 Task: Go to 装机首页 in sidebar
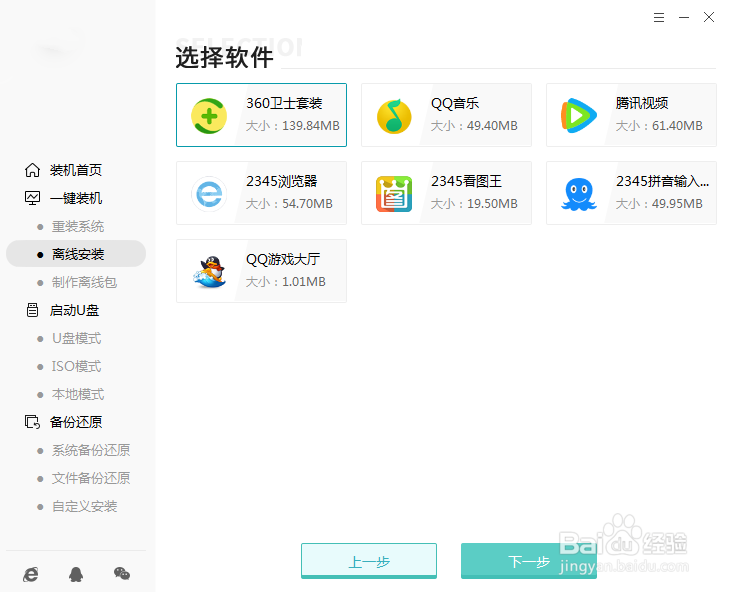76,170
